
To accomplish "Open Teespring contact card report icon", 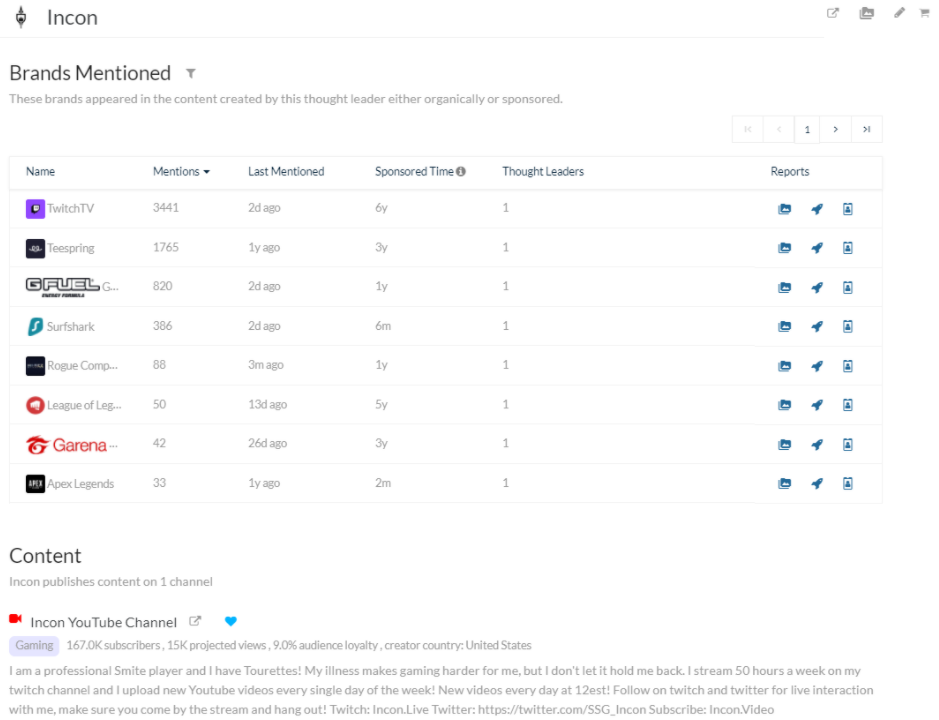I will tap(847, 247).
